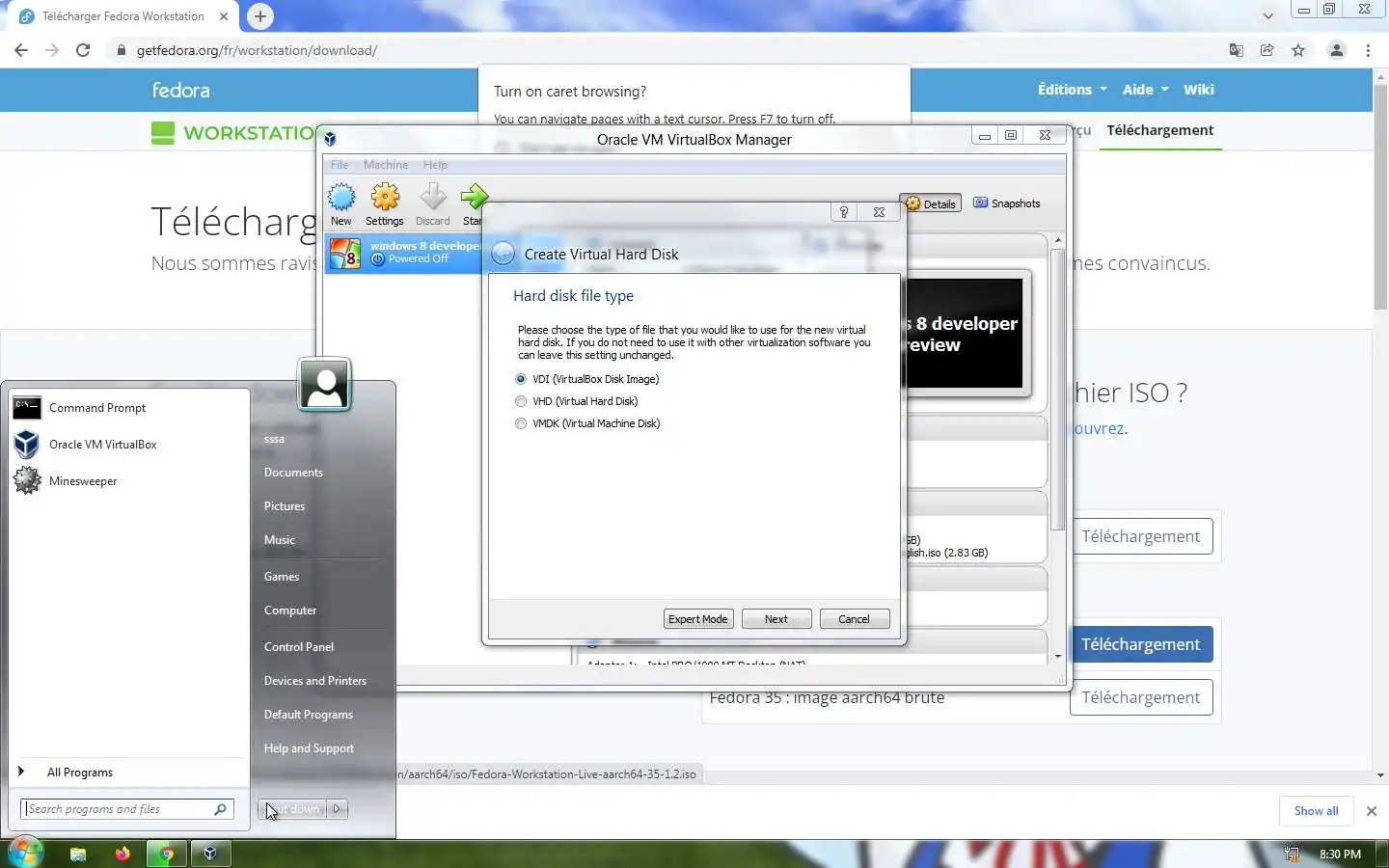Open a new browser tab
Screen dimensions: 1389x868
[x=260, y=16]
